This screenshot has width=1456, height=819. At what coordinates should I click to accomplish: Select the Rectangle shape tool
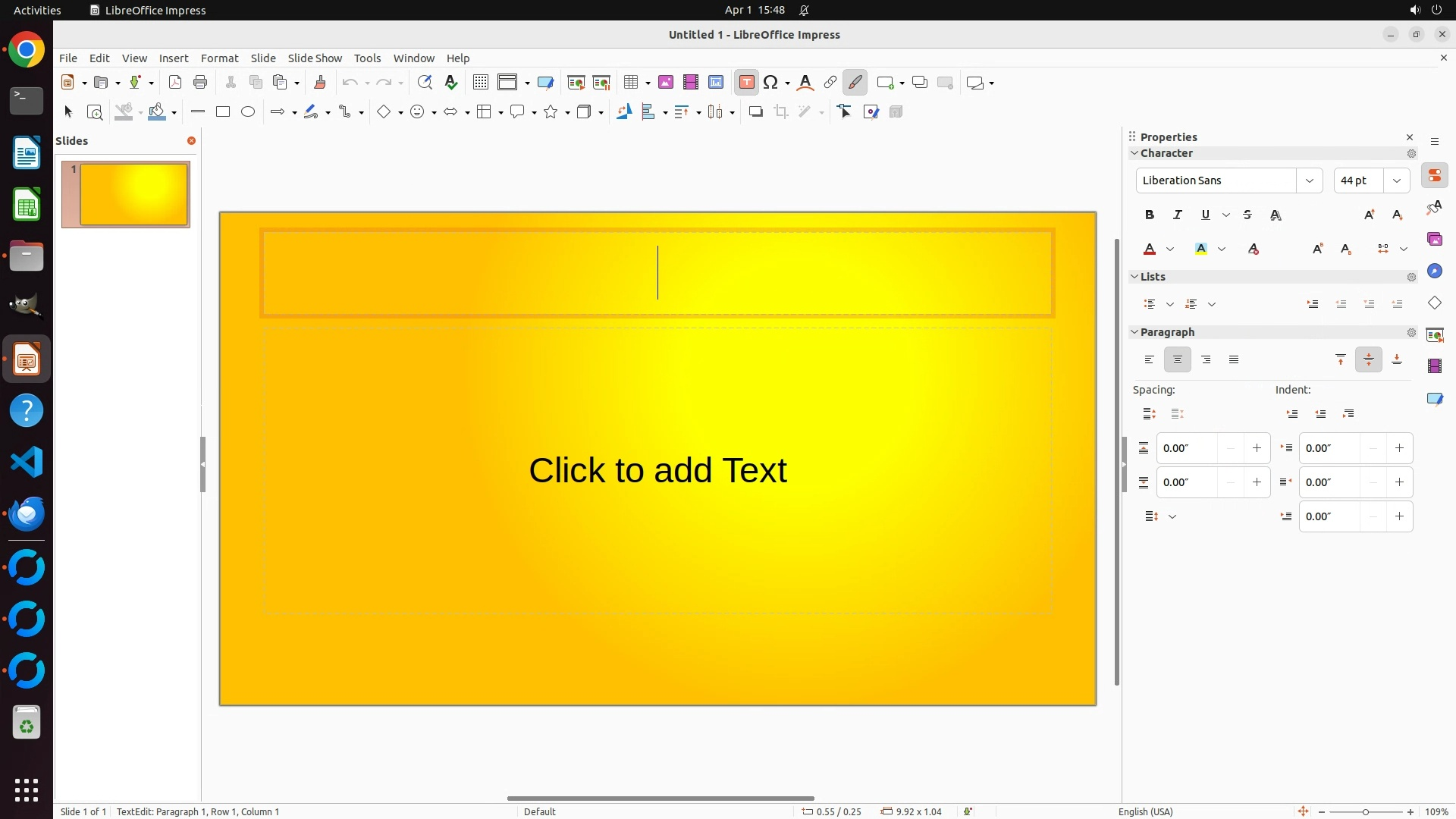tap(222, 112)
